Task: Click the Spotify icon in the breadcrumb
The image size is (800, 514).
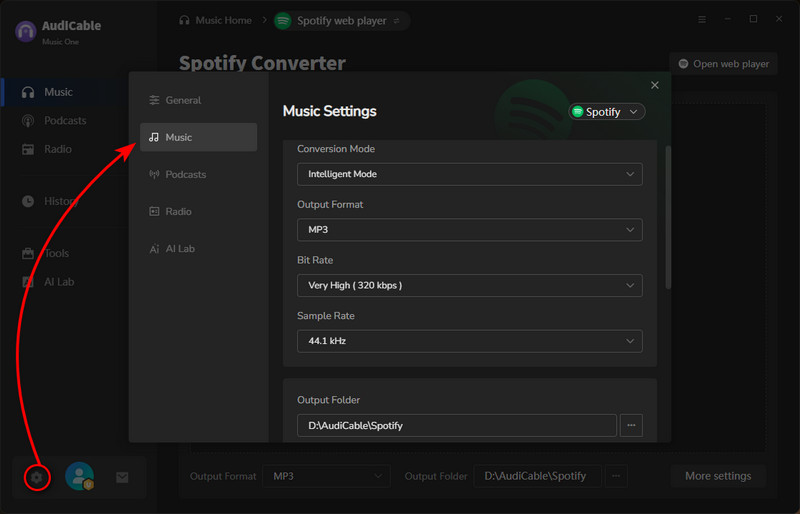Action: tap(283, 21)
